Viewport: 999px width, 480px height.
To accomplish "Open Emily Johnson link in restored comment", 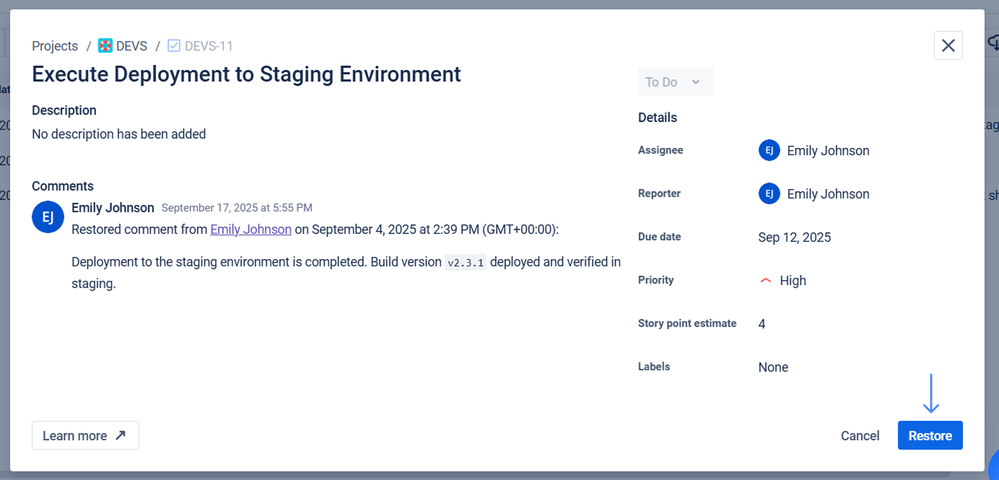I will point(251,229).
